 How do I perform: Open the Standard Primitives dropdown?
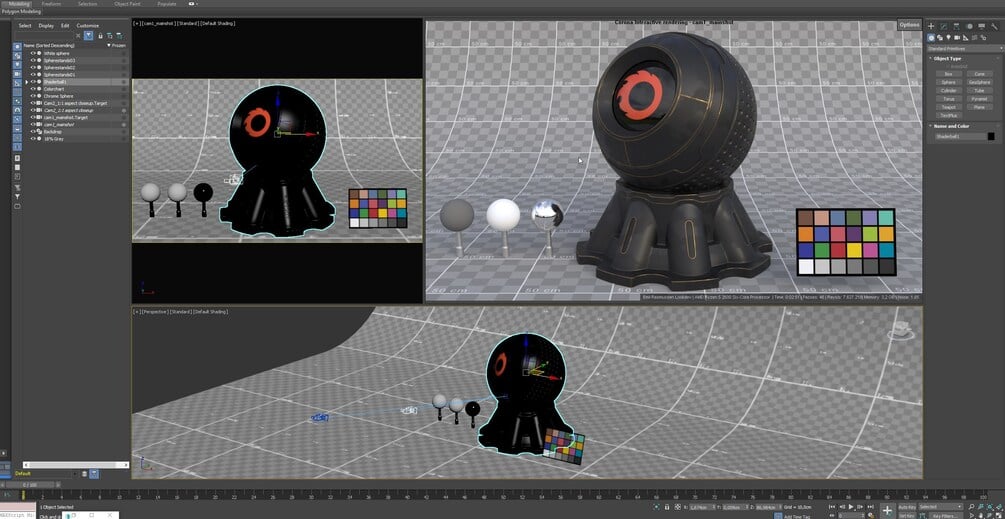click(964, 49)
